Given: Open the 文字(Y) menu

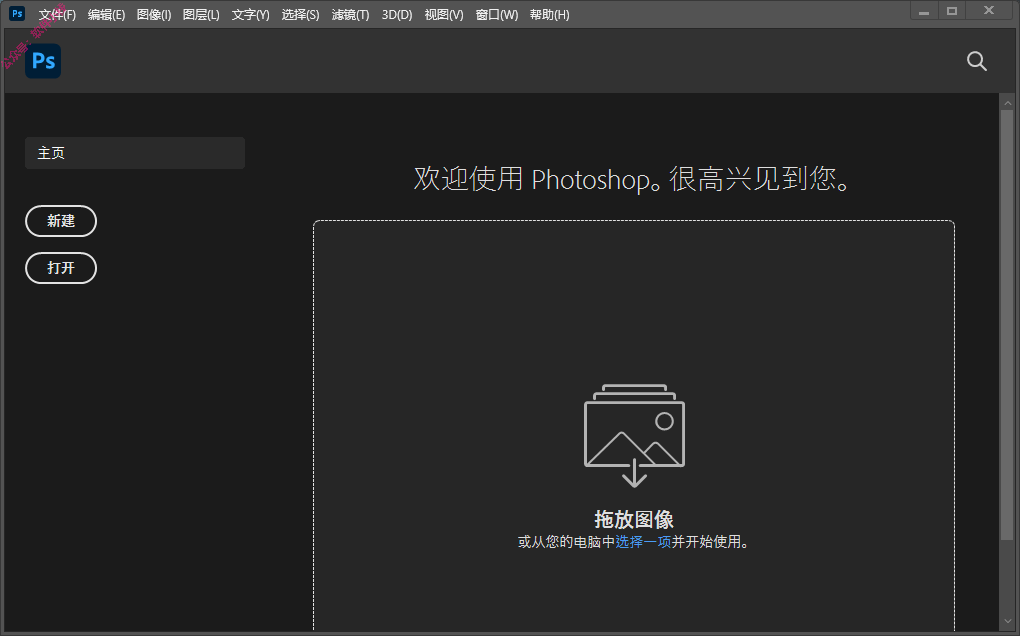Looking at the screenshot, I should pos(250,14).
